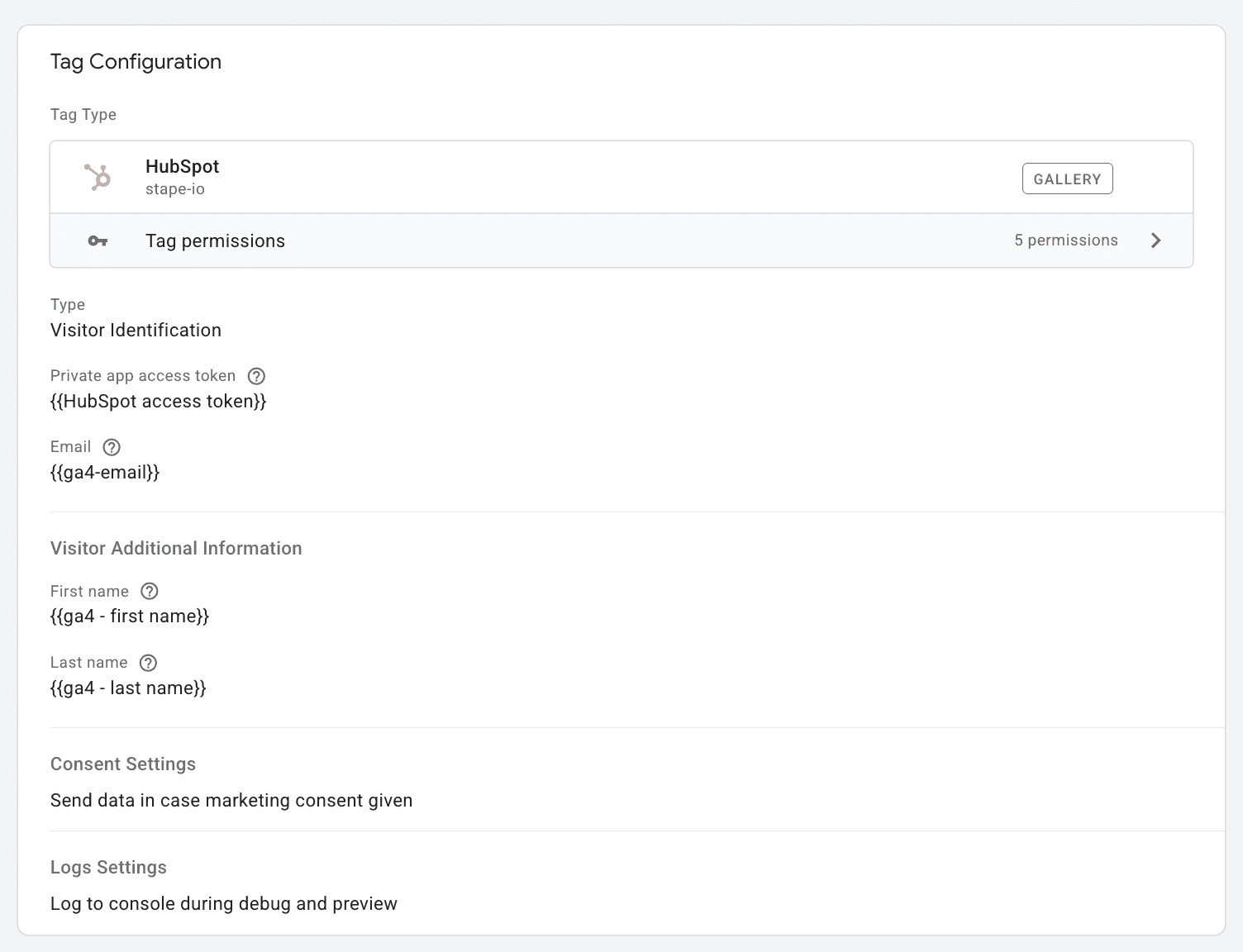Open help for Private app access token
1243x952 pixels.
[x=256, y=376]
